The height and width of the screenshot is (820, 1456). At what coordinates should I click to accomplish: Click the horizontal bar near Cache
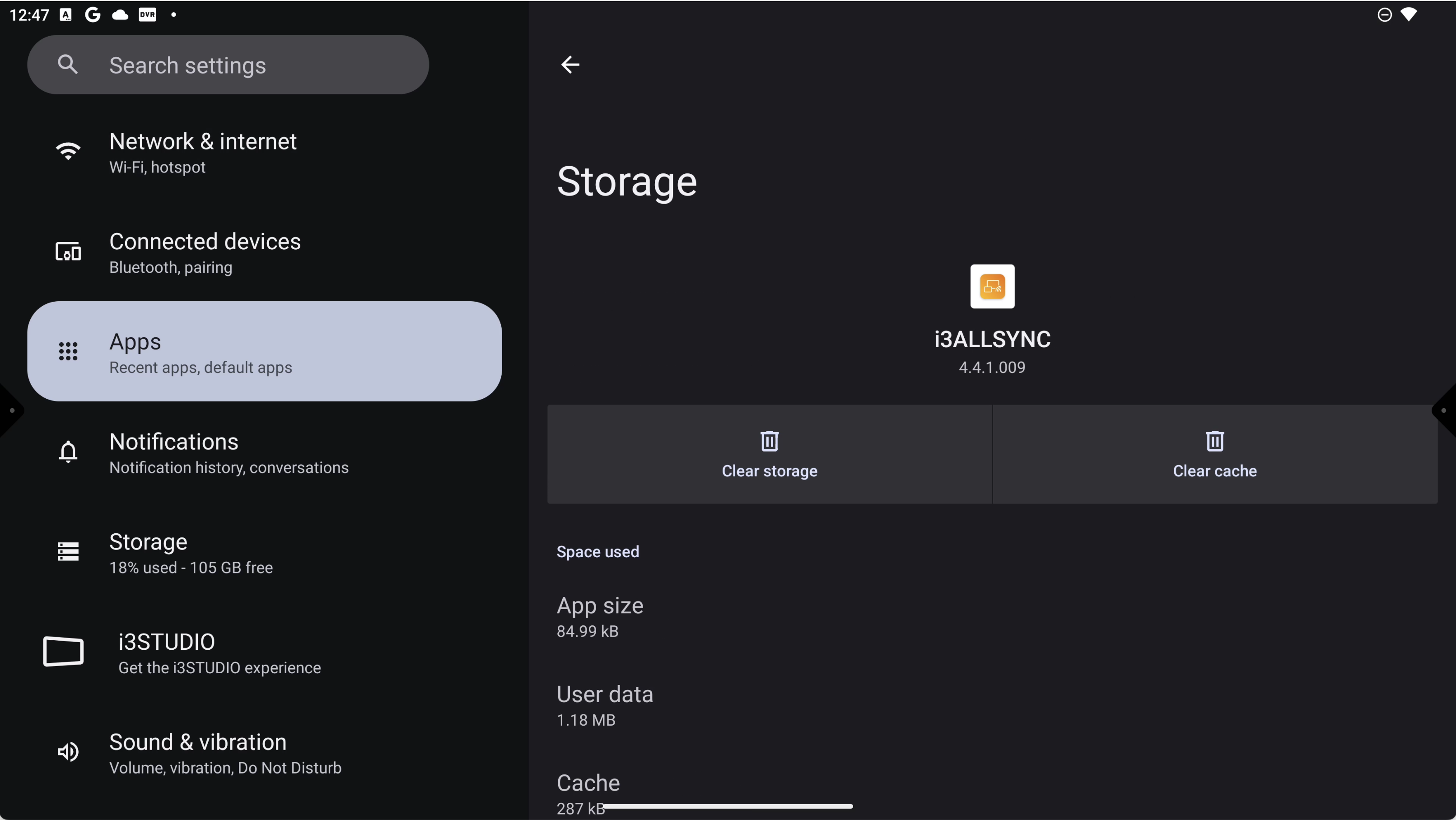coord(728,806)
